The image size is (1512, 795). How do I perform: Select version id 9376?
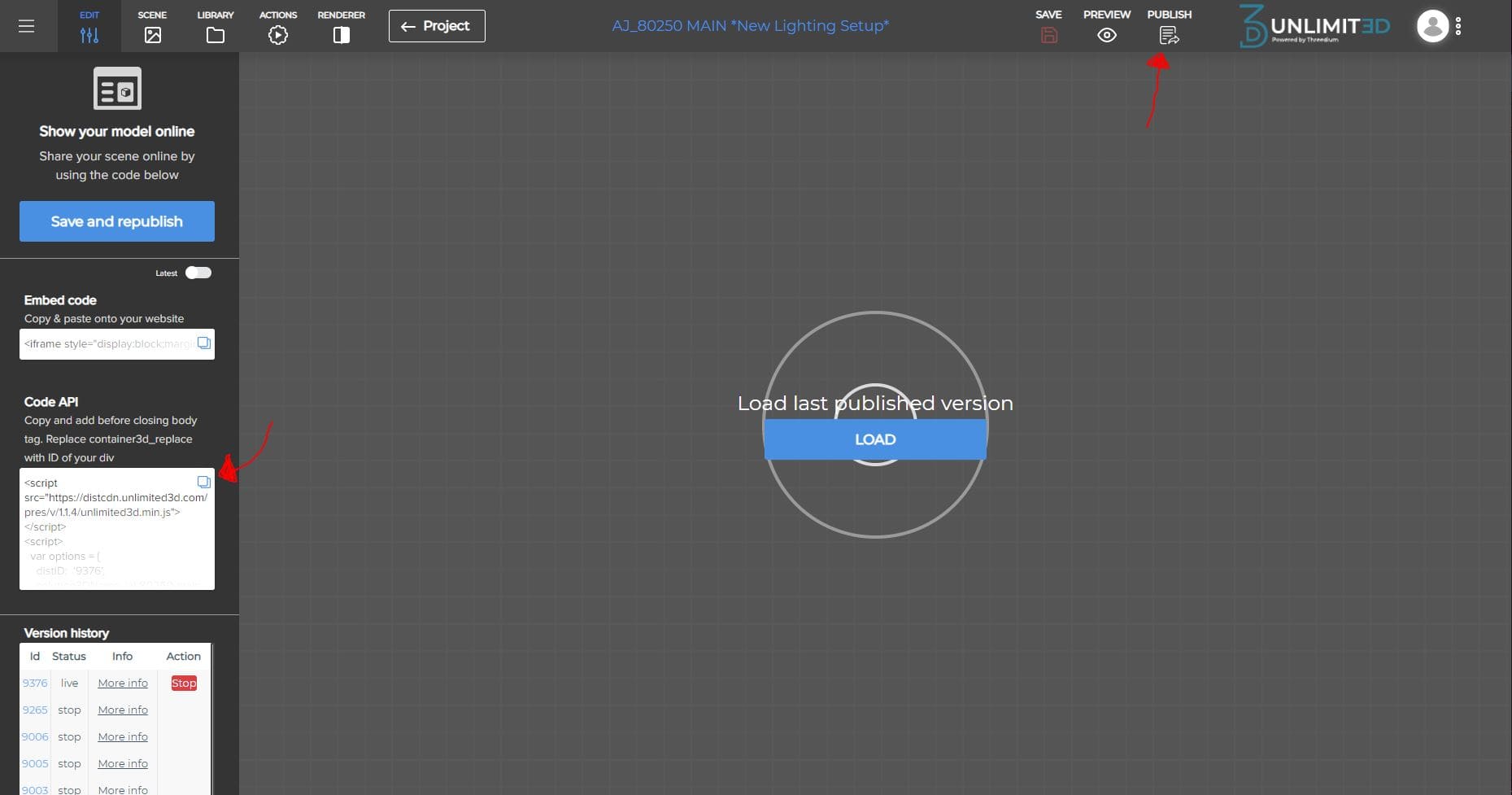[35, 684]
